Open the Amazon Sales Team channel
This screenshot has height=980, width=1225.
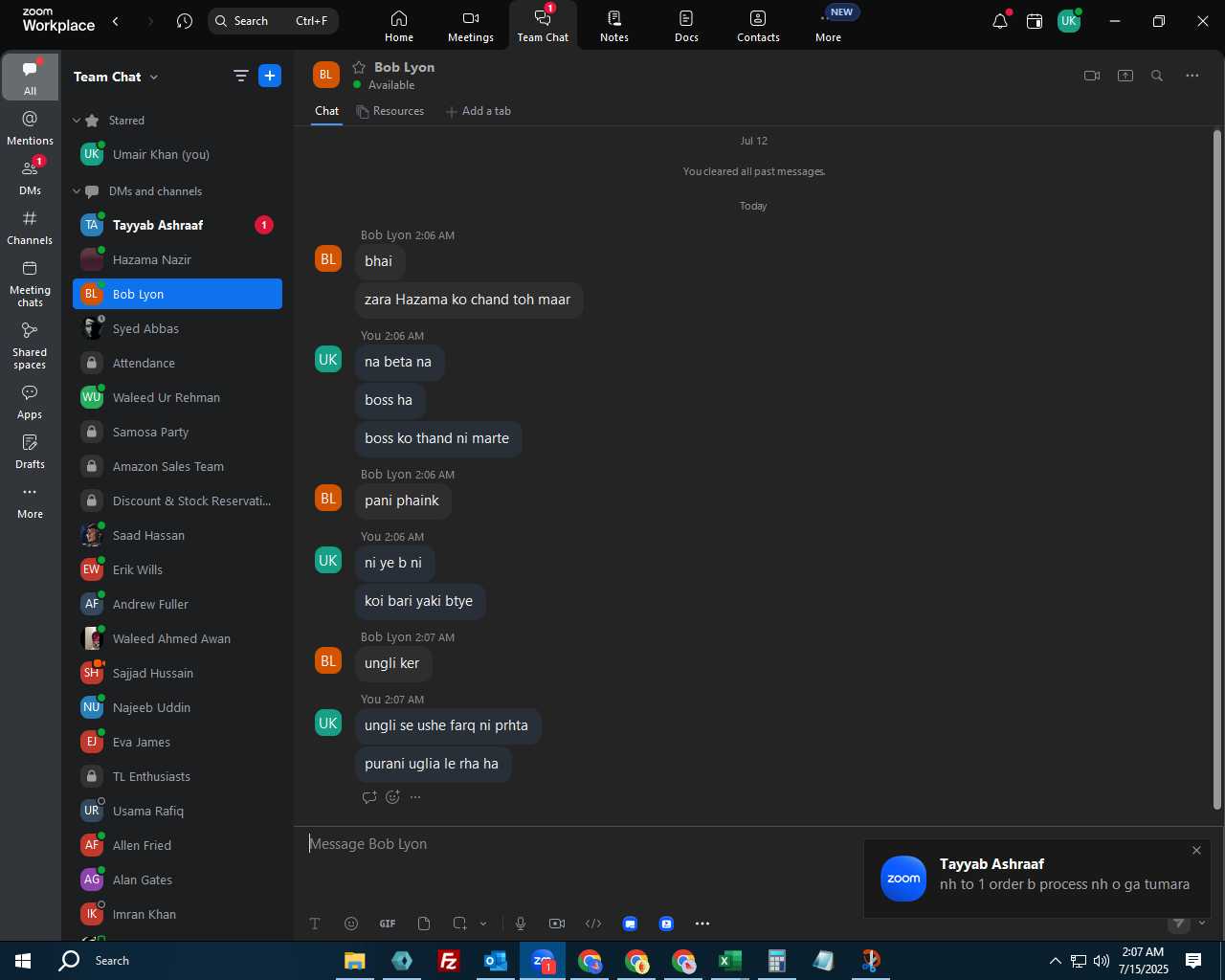click(x=177, y=466)
